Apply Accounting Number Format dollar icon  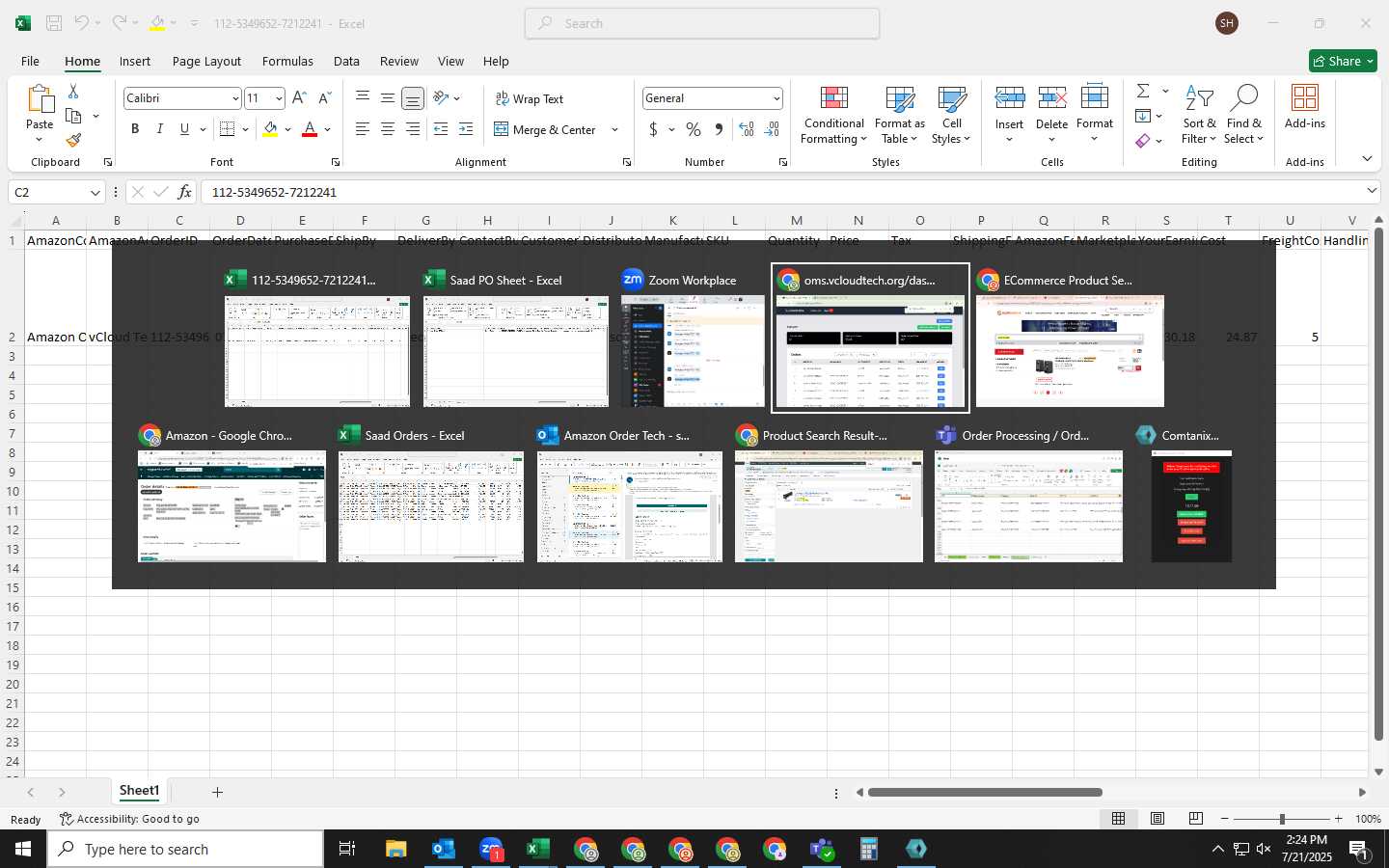click(x=653, y=129)
